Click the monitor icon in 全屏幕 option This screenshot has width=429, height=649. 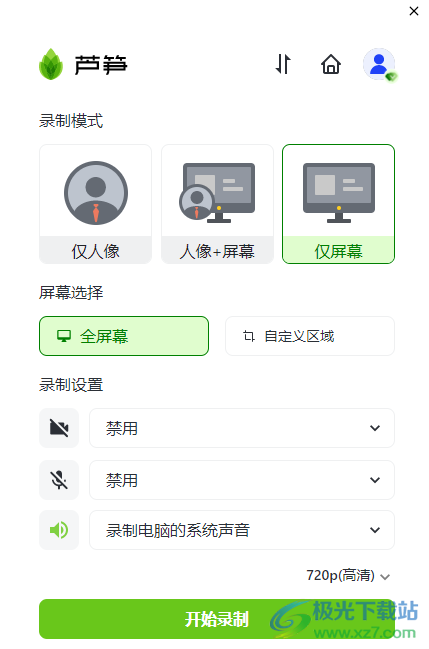coord(64,336)
